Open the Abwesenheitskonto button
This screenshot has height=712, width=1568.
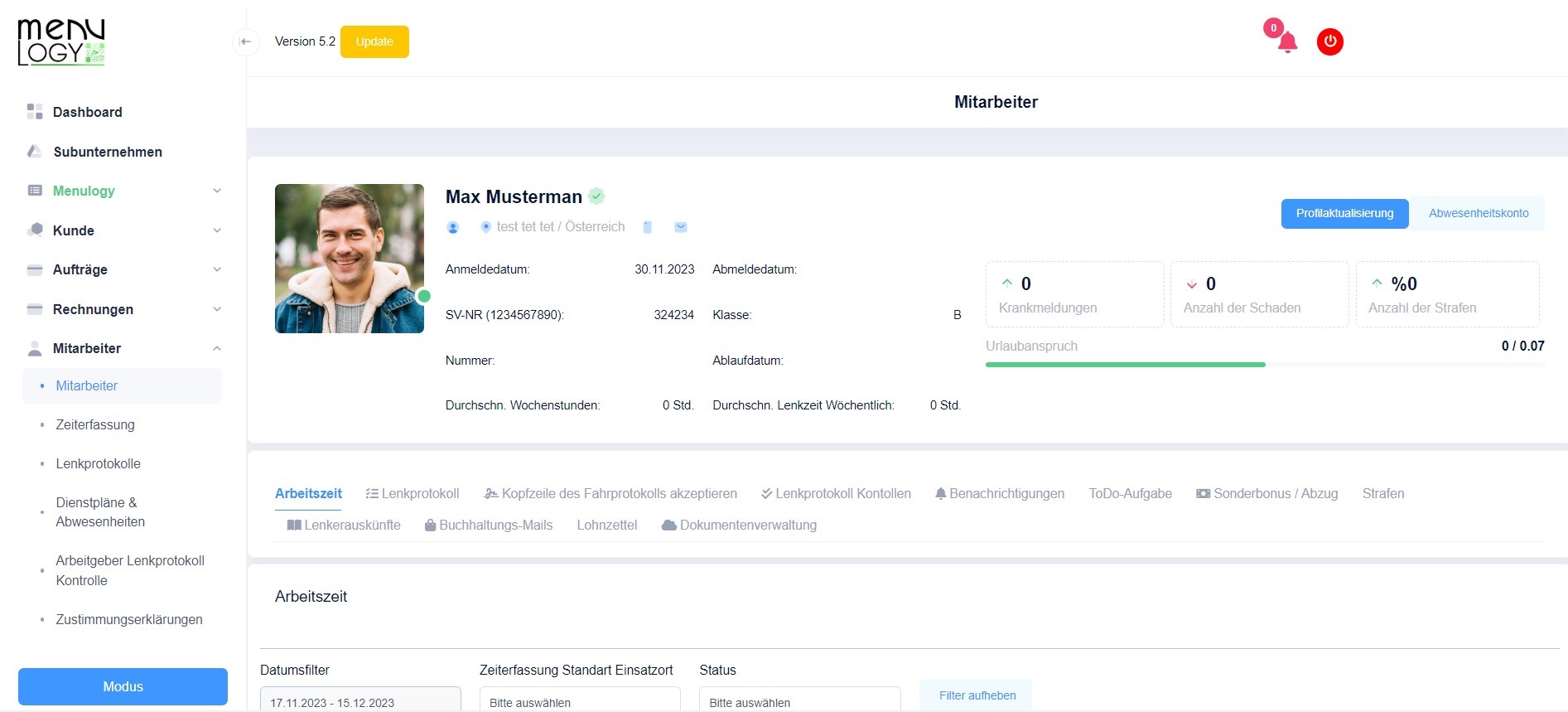1479,213
